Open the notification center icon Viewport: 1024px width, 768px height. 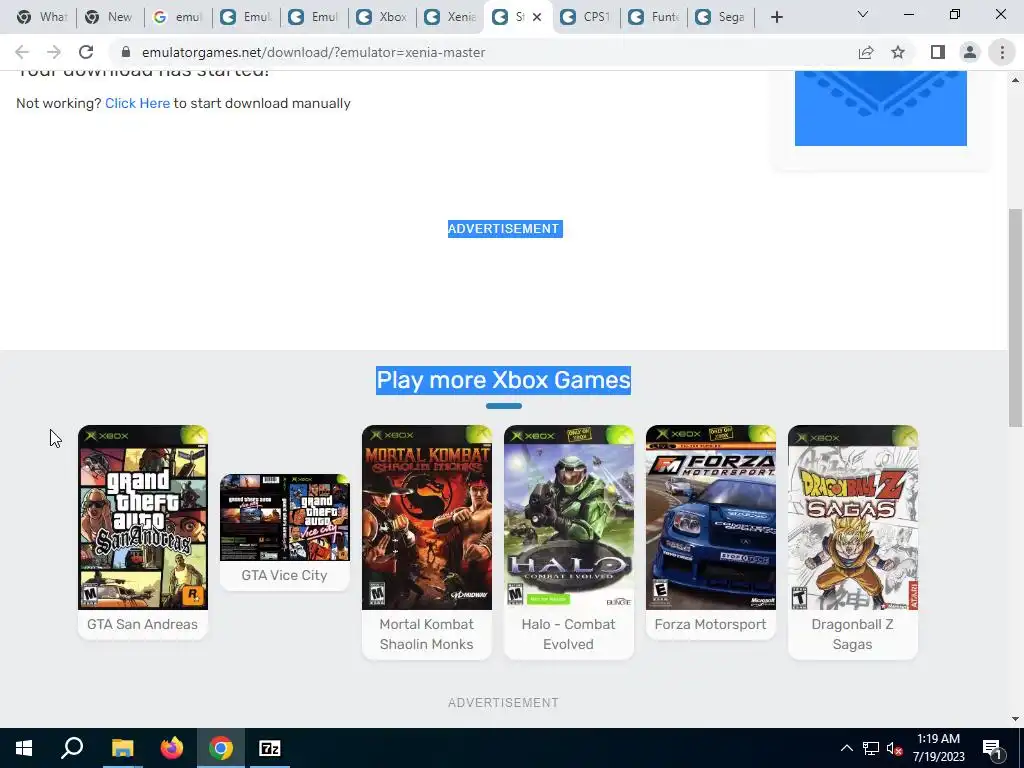coord(993,748)
